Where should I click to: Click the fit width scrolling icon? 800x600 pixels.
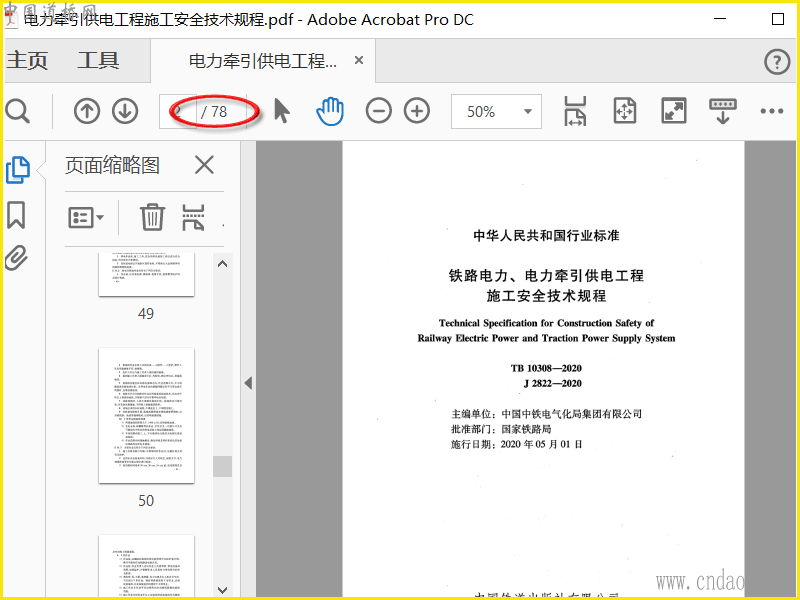coord(575,111)
